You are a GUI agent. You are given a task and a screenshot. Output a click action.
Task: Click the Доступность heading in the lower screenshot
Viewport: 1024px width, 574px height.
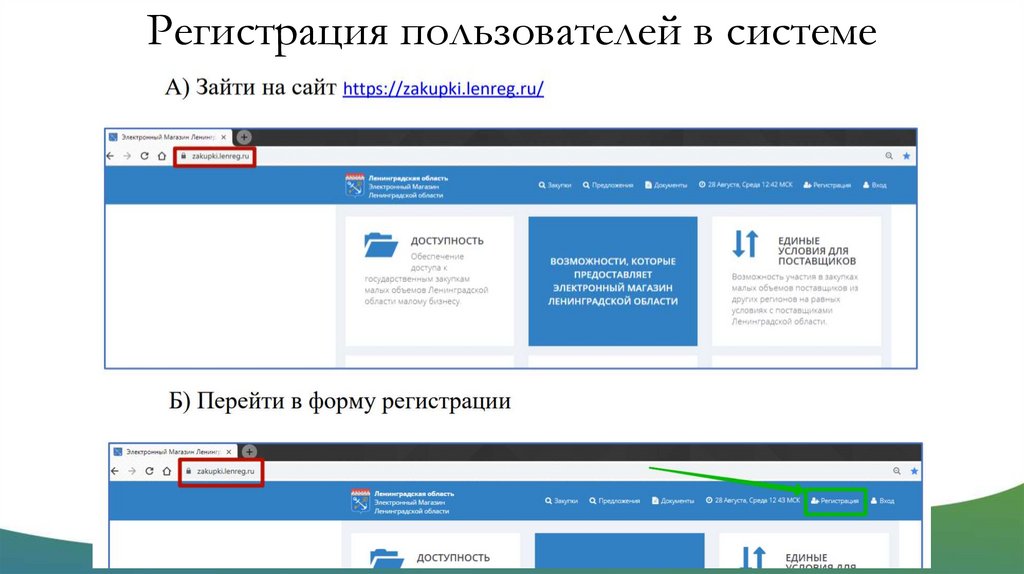[453, 558]
